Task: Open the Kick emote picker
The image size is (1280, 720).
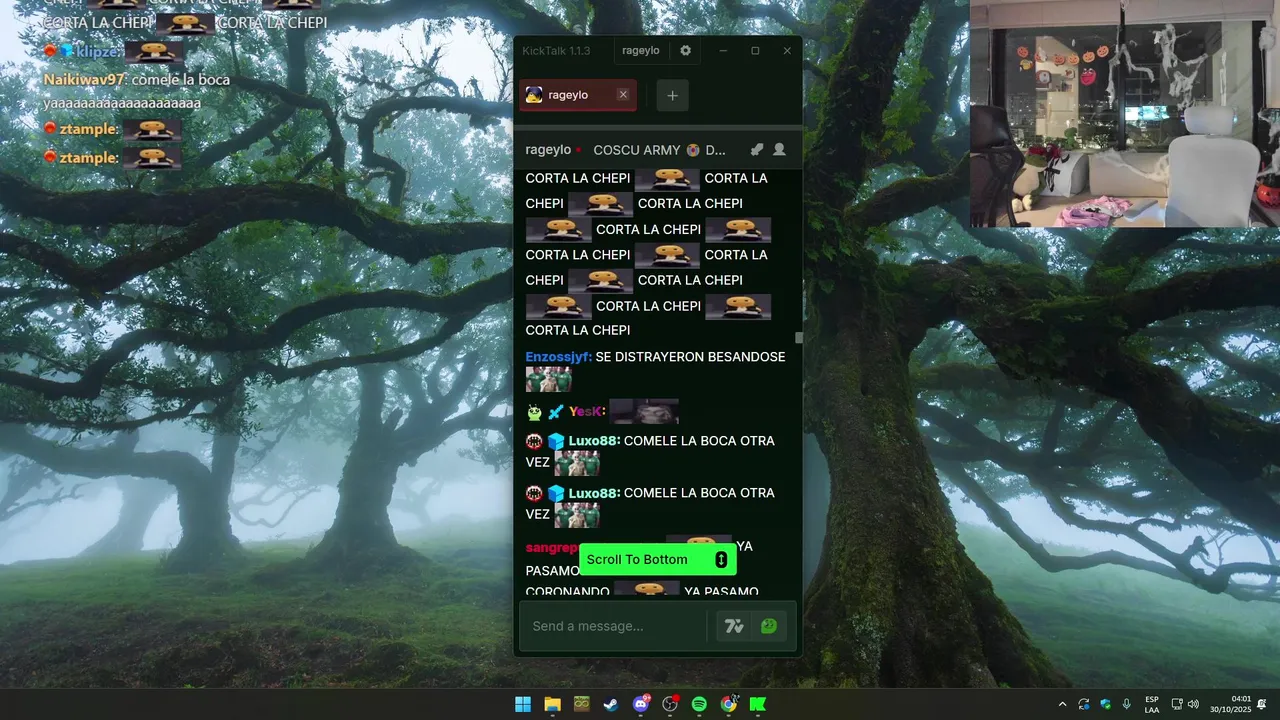Action: point(768,626)
